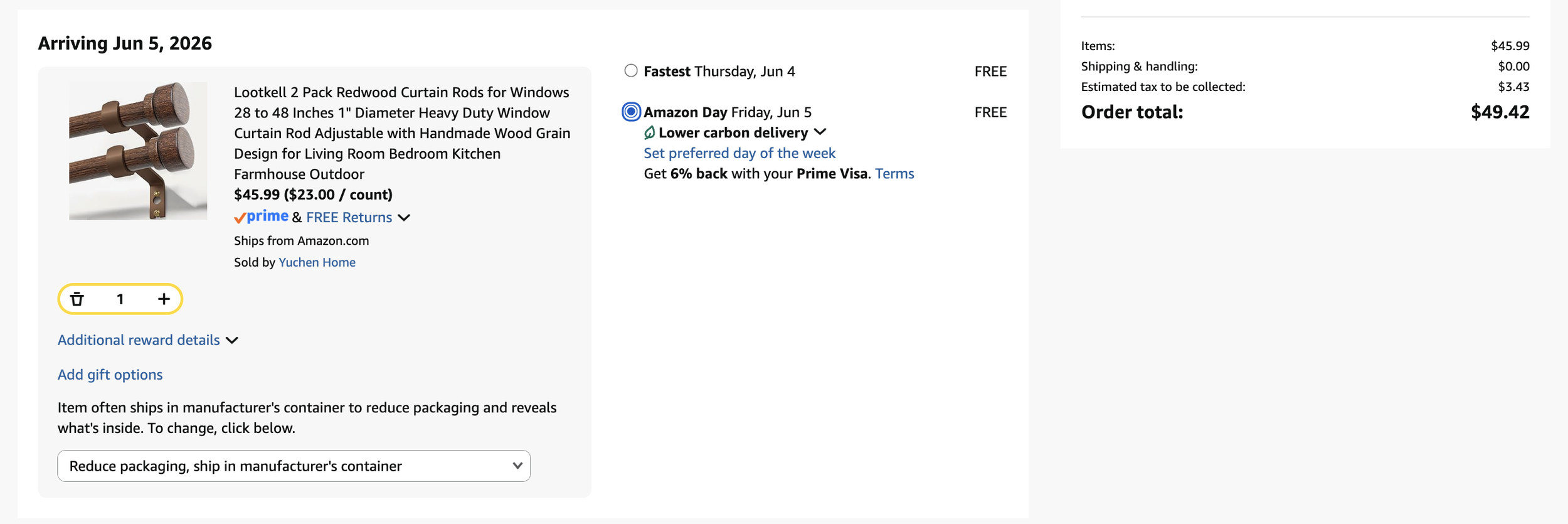The image size is (1568, 524).
Task: Select Amazon Day Friday, Jun 5 delivery
Action: (x=631, y=112)
